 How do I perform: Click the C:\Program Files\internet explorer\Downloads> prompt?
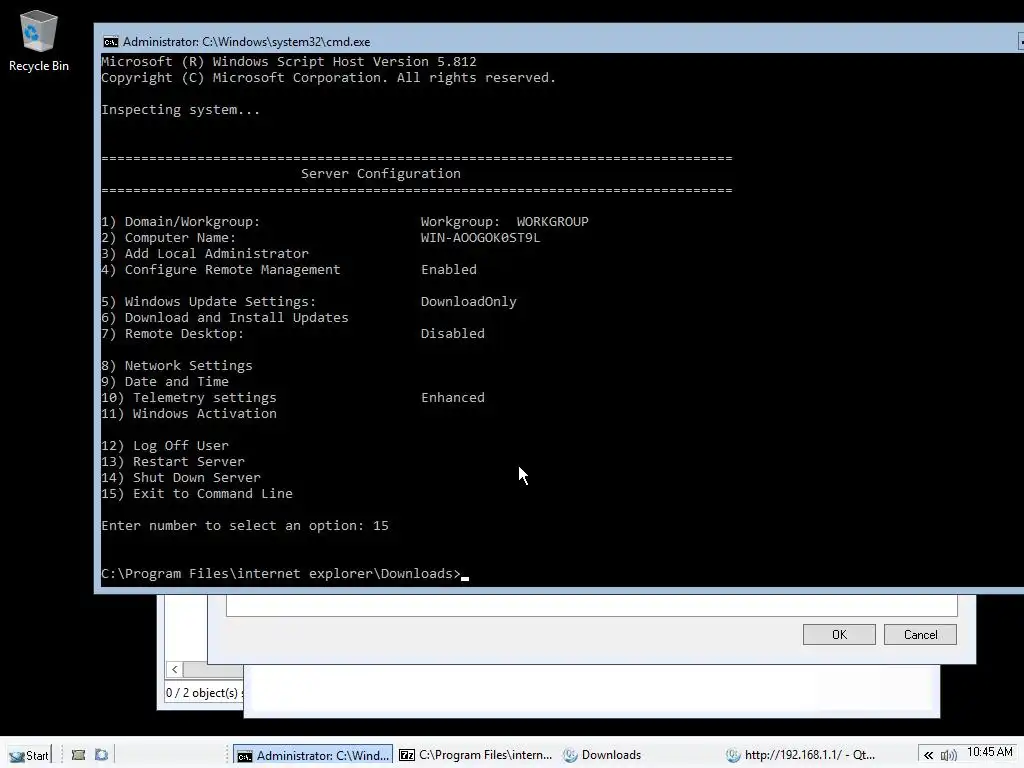click(281, 574)
